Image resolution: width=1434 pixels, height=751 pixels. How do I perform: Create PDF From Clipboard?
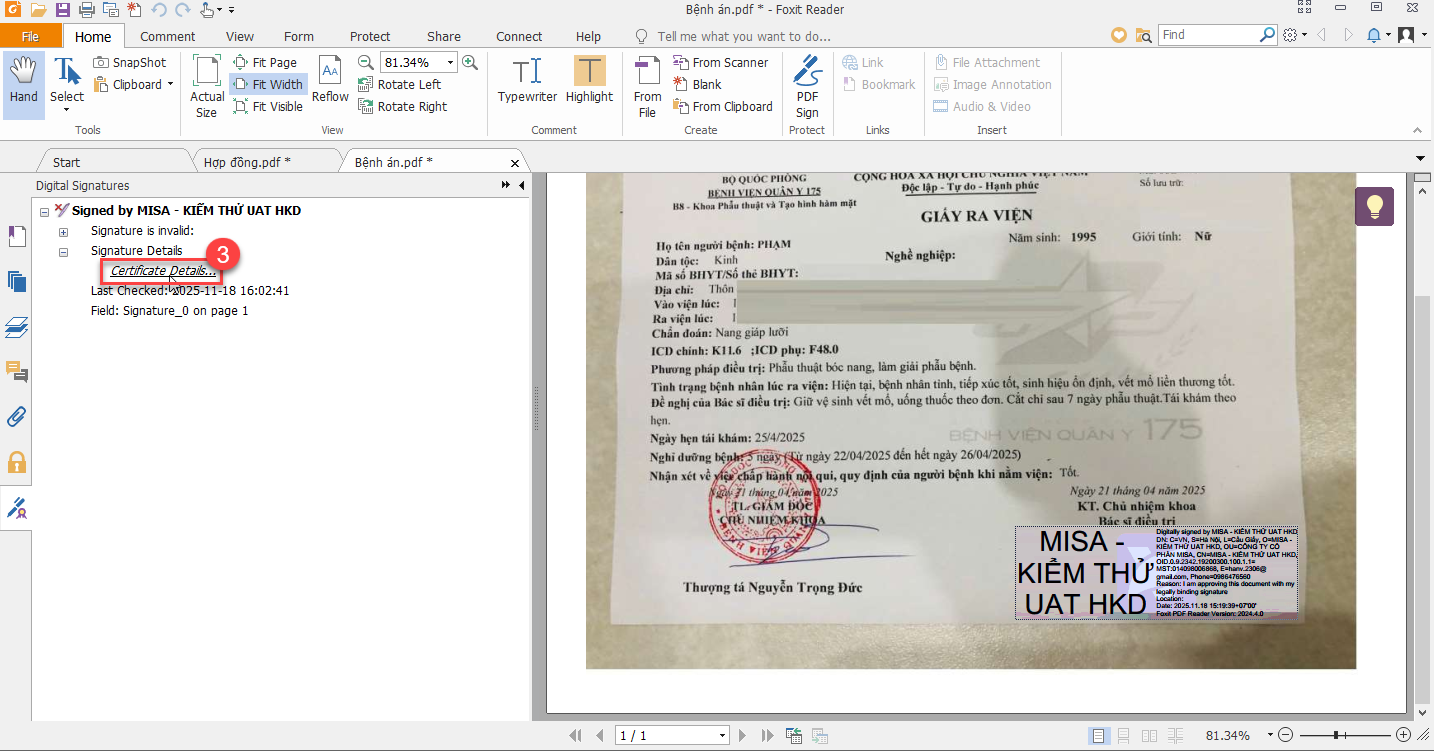(723, 106)
